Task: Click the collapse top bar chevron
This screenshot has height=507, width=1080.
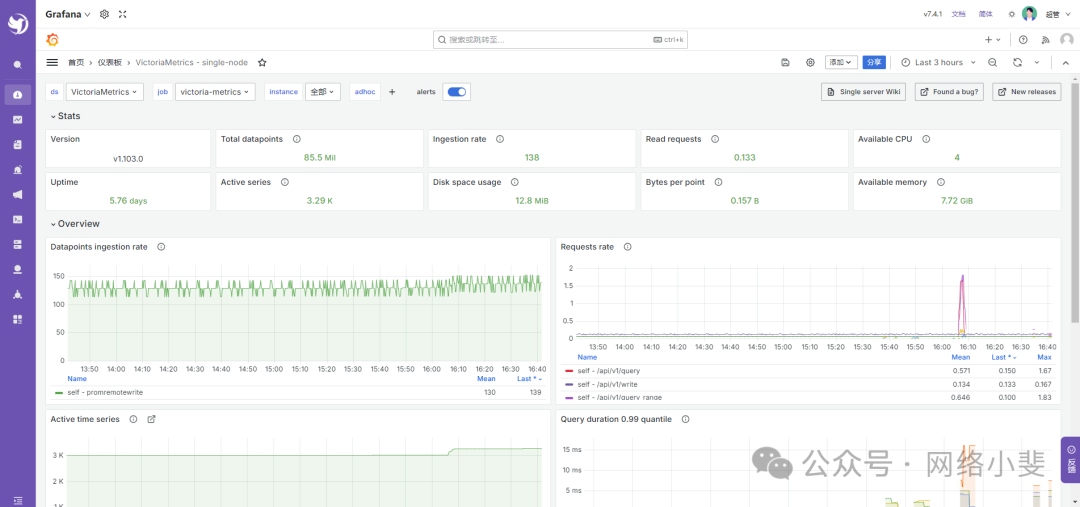Action: coord(1066,62)
